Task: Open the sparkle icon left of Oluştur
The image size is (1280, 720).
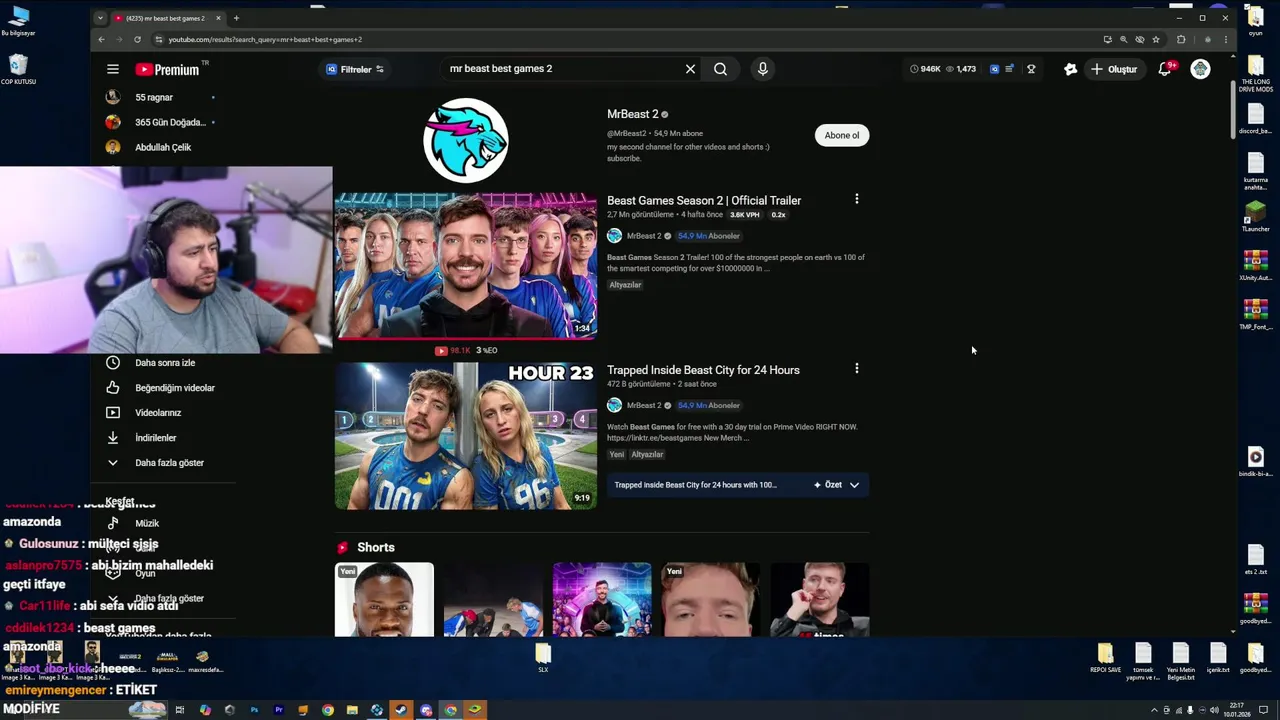Action: point(1070,69)
